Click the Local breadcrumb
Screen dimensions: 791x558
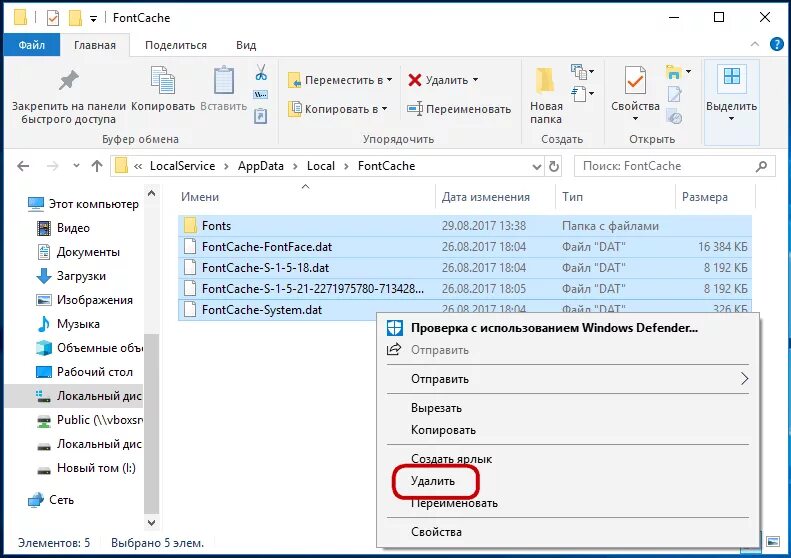(x=321, y=166)
